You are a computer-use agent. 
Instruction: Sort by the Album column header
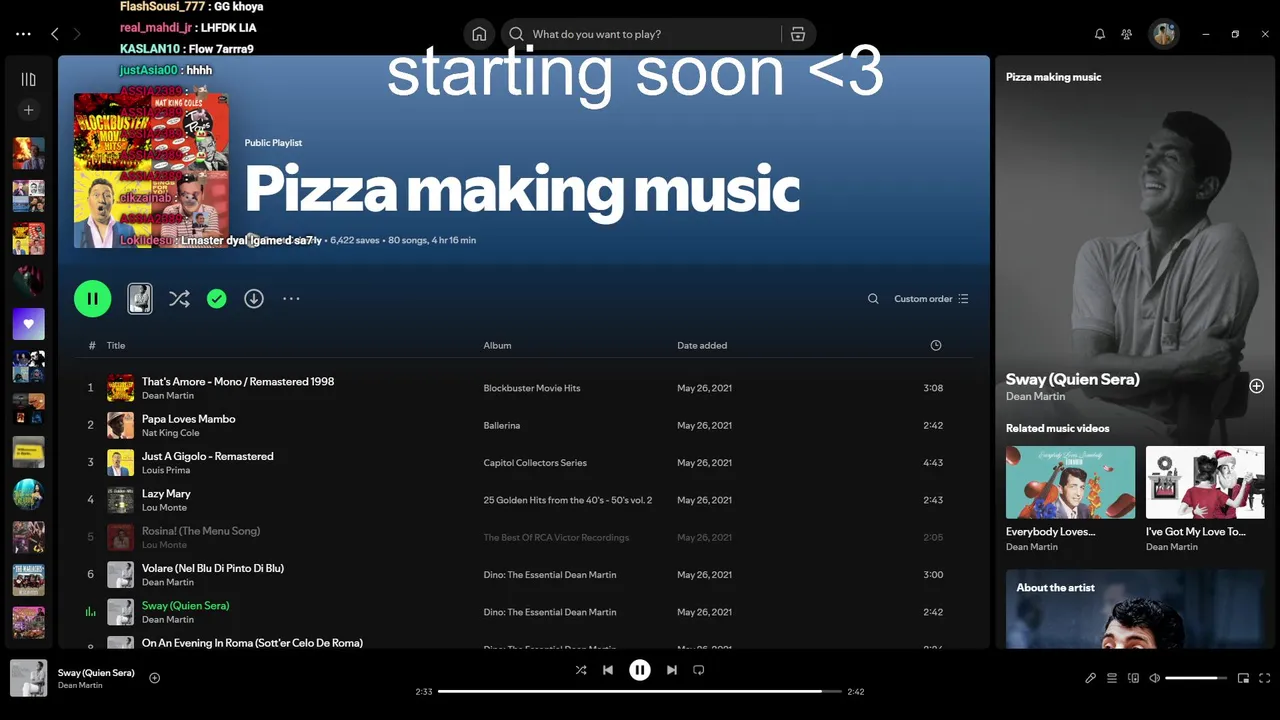tap(497, 345)
